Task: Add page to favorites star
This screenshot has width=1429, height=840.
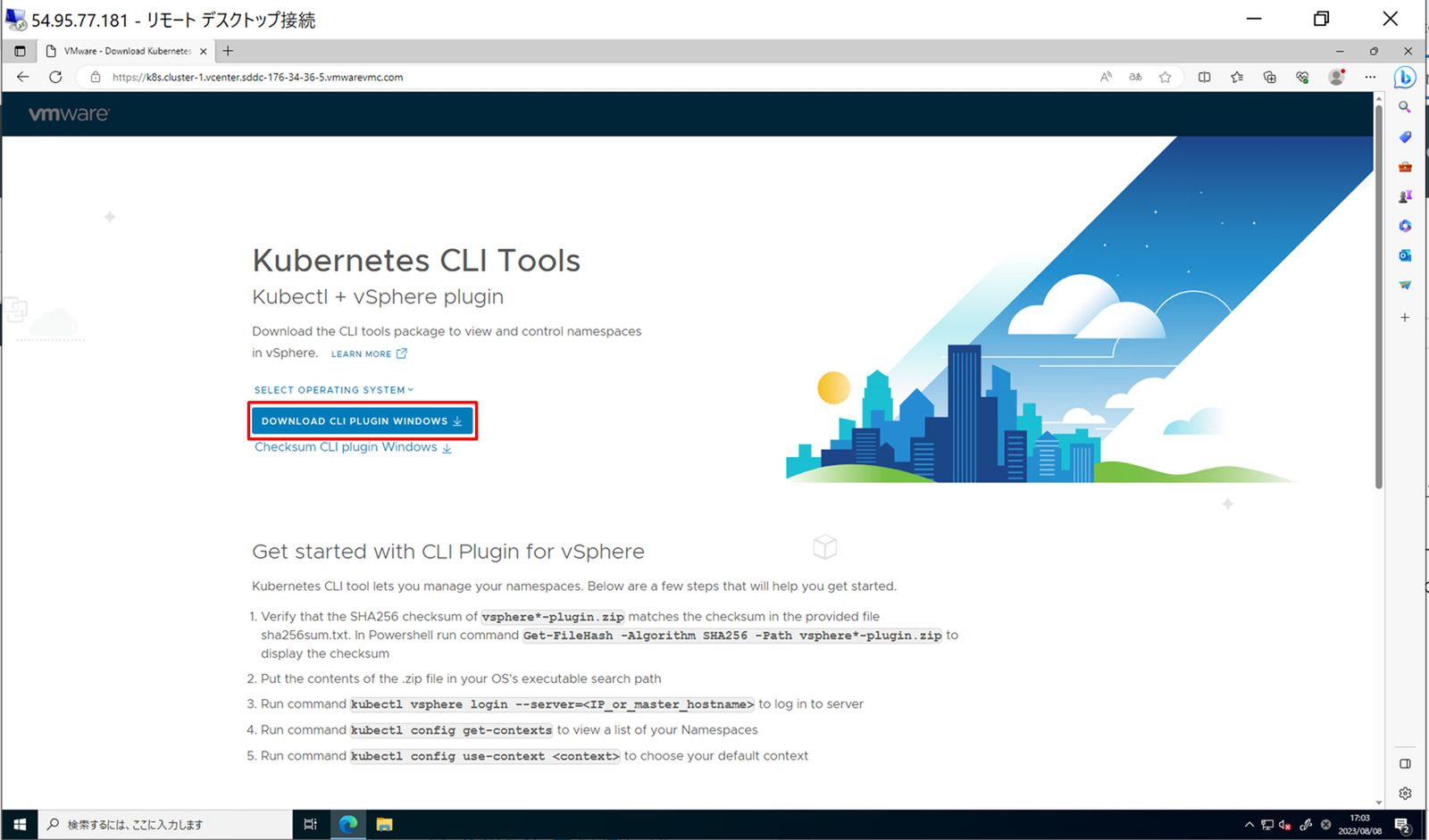Action: point(1166,77)
